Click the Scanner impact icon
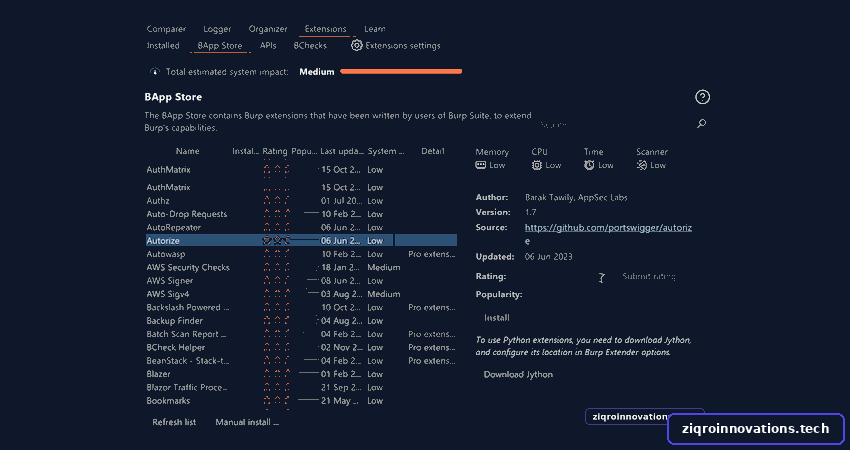Image resolution: width=850 pixels, height=450 pixels. point(641,165)
